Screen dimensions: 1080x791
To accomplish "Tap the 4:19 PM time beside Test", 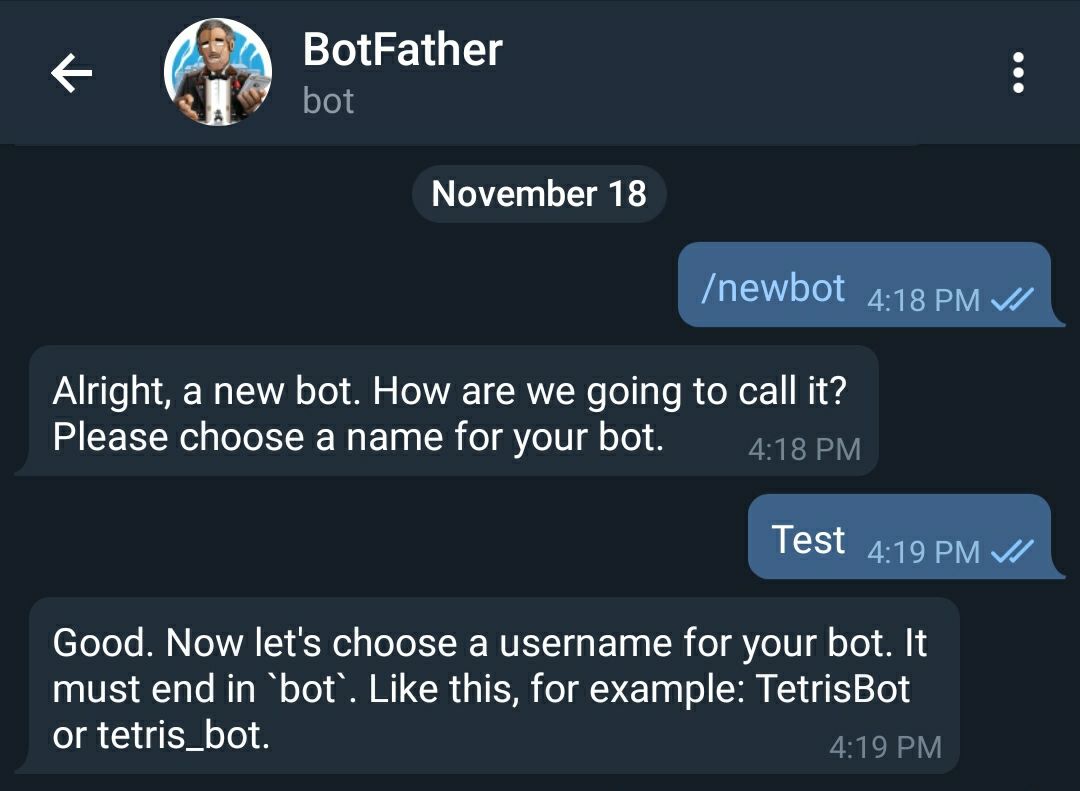I will [923, 551].
